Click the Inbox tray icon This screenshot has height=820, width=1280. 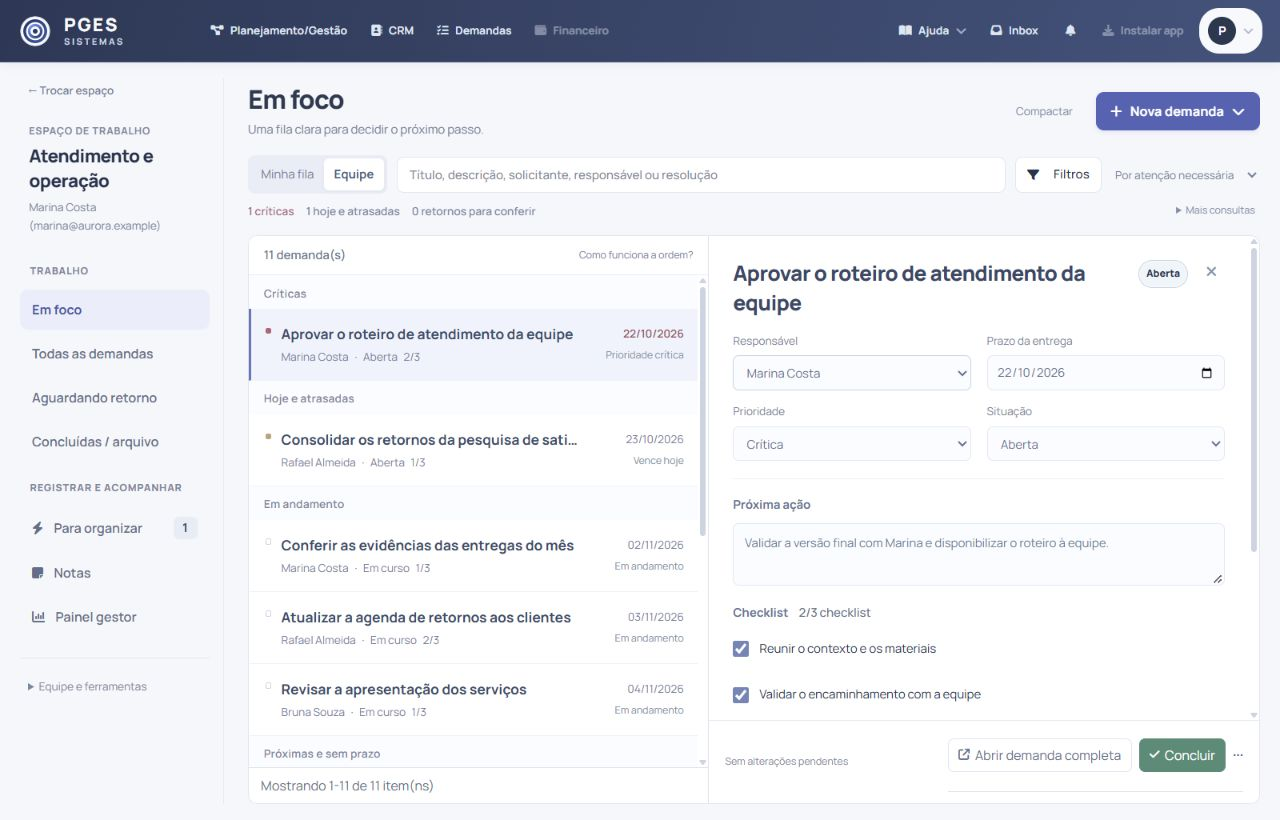tap(996, 31)
